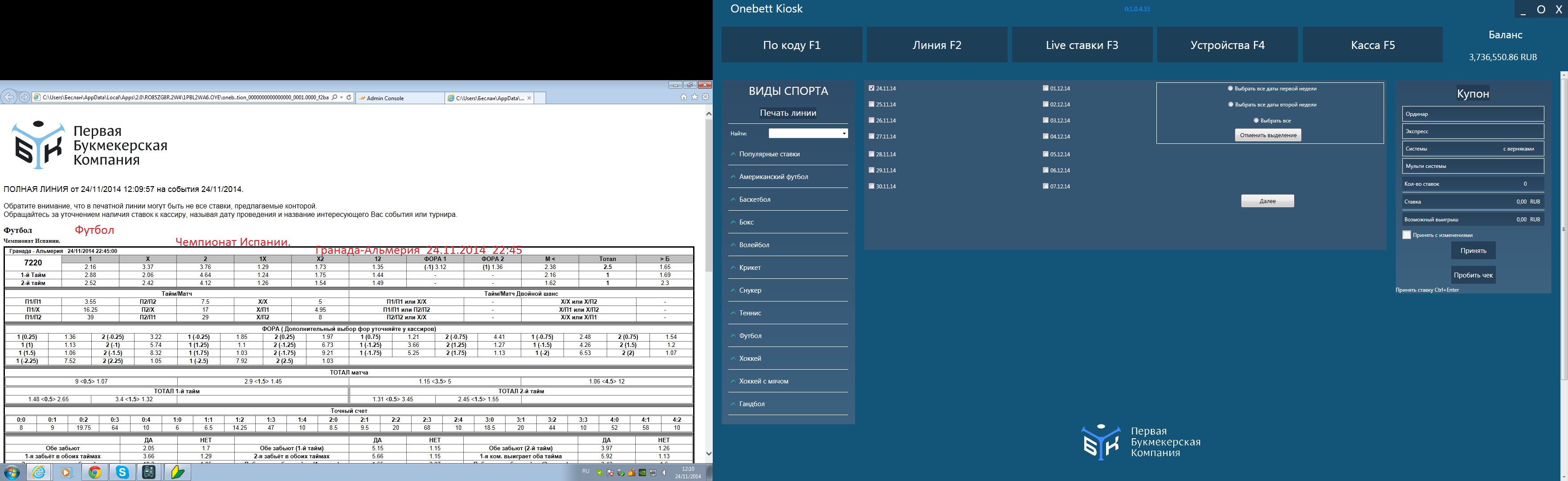Click the address bar refresh icon
Screen dimensions: 1568x481
pos(349,98)
